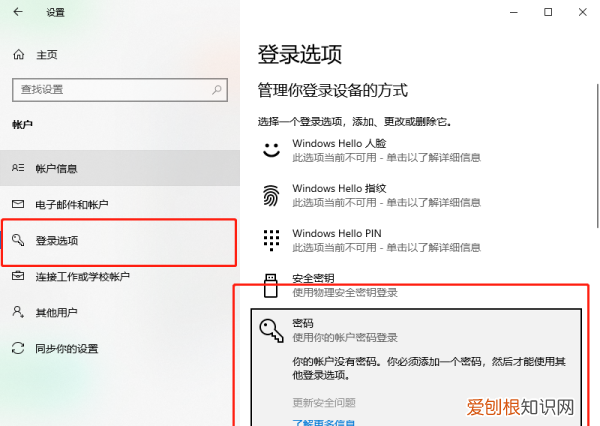600x426 pixels.
Task: Open 帐户信息 in the sidebar
Action: coord(120,168)
